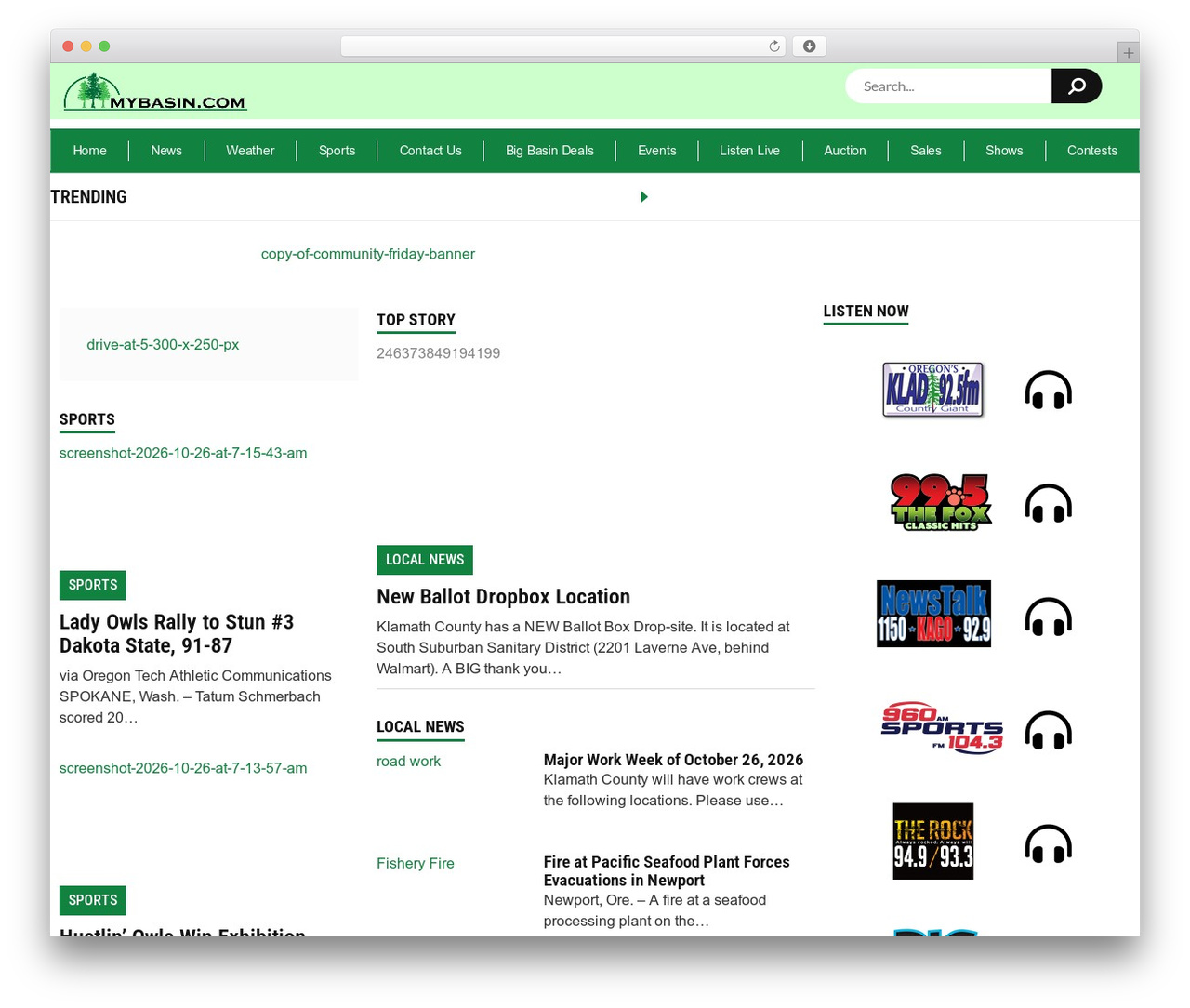Go to Contact Us page
The image size is (1190, 1008).
430,151
